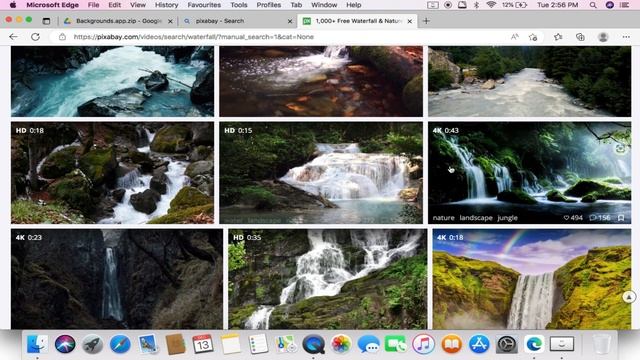Open the Collections icon
640x360 pixels.
tap(580, 37)
